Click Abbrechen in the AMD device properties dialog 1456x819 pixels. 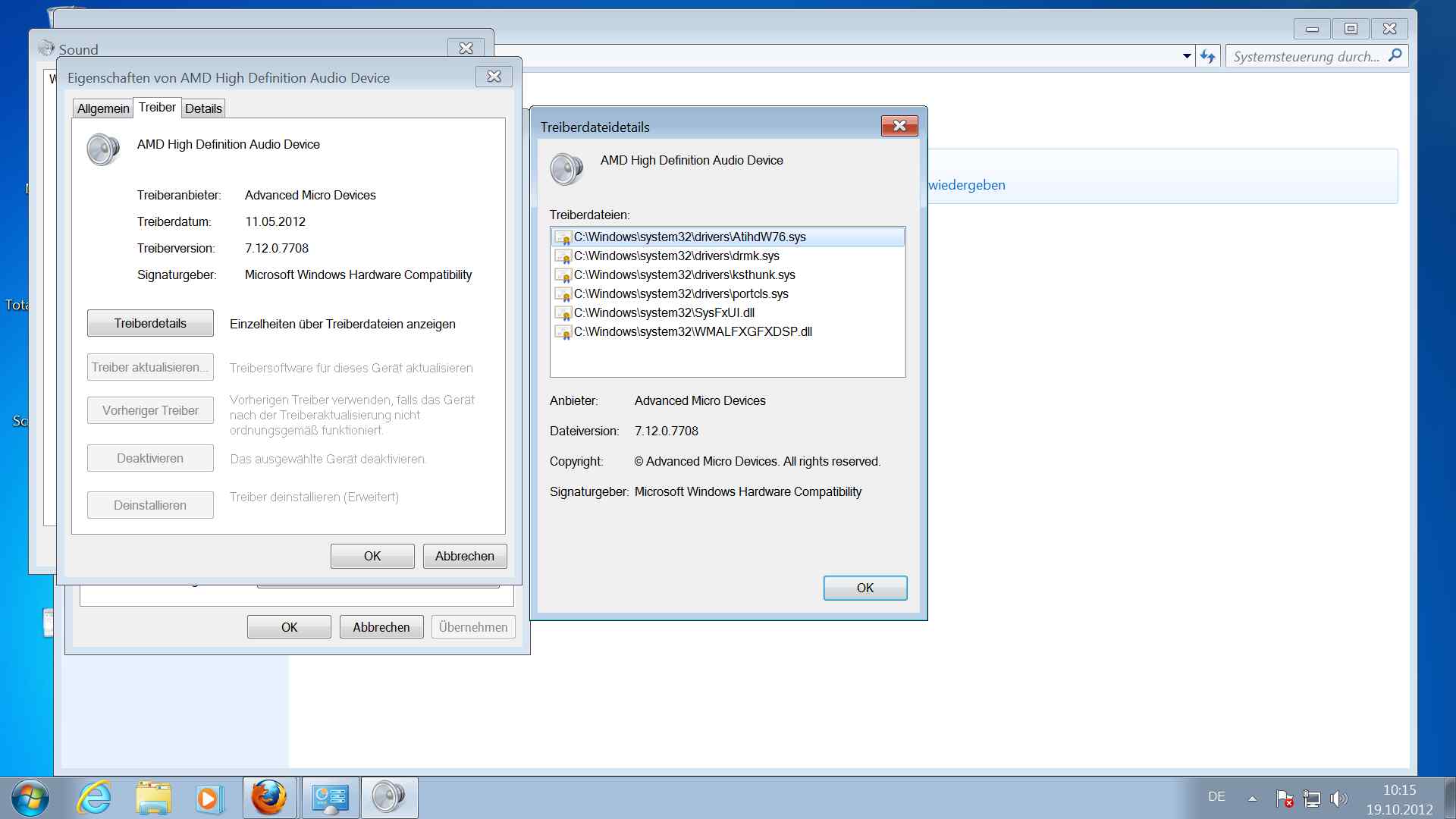(x=465, y=556)
